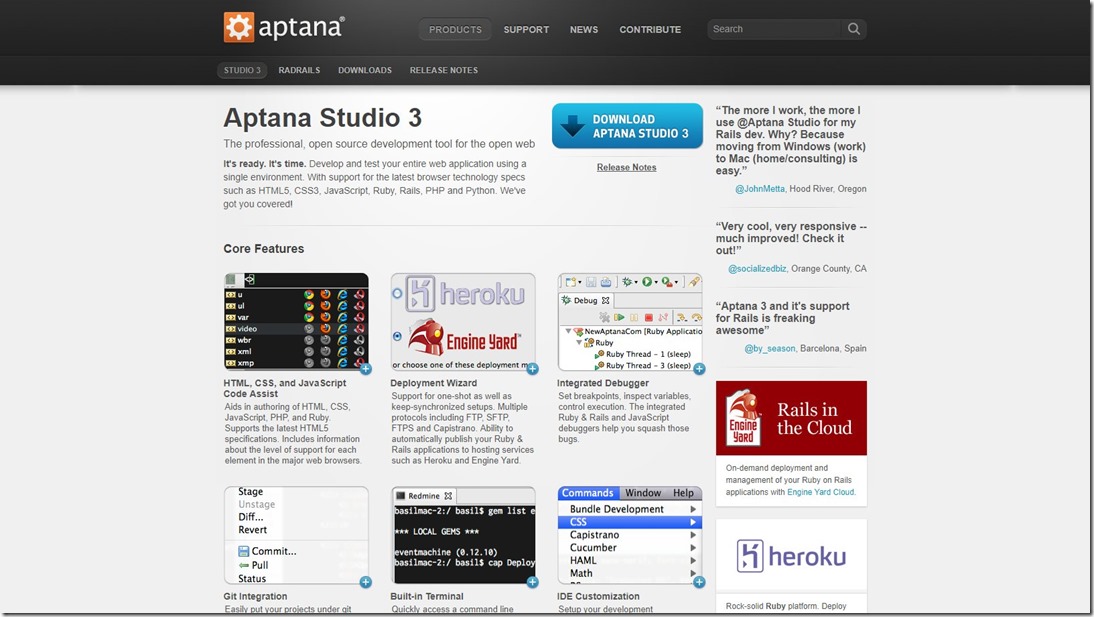Click the plus icon on Code Assist thumbnail
The image size is (1094, 617).
pyautogui.click(x=366, y=369)
